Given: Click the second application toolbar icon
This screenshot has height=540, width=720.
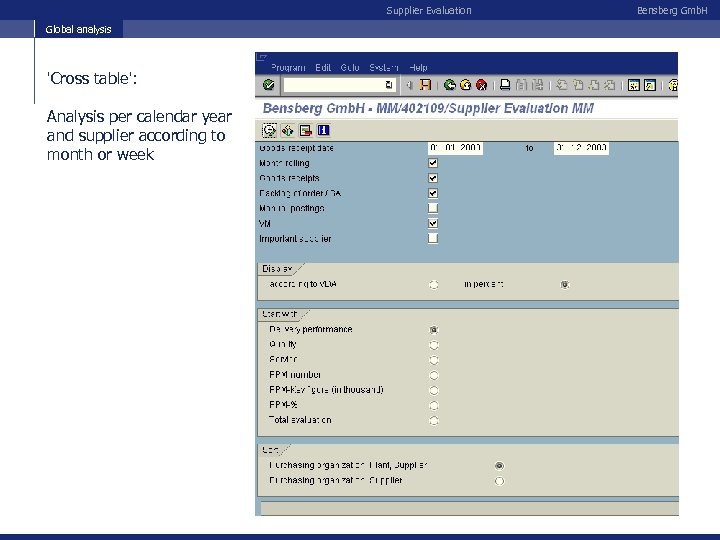Looking at the screenshot, I should (287, 130).
